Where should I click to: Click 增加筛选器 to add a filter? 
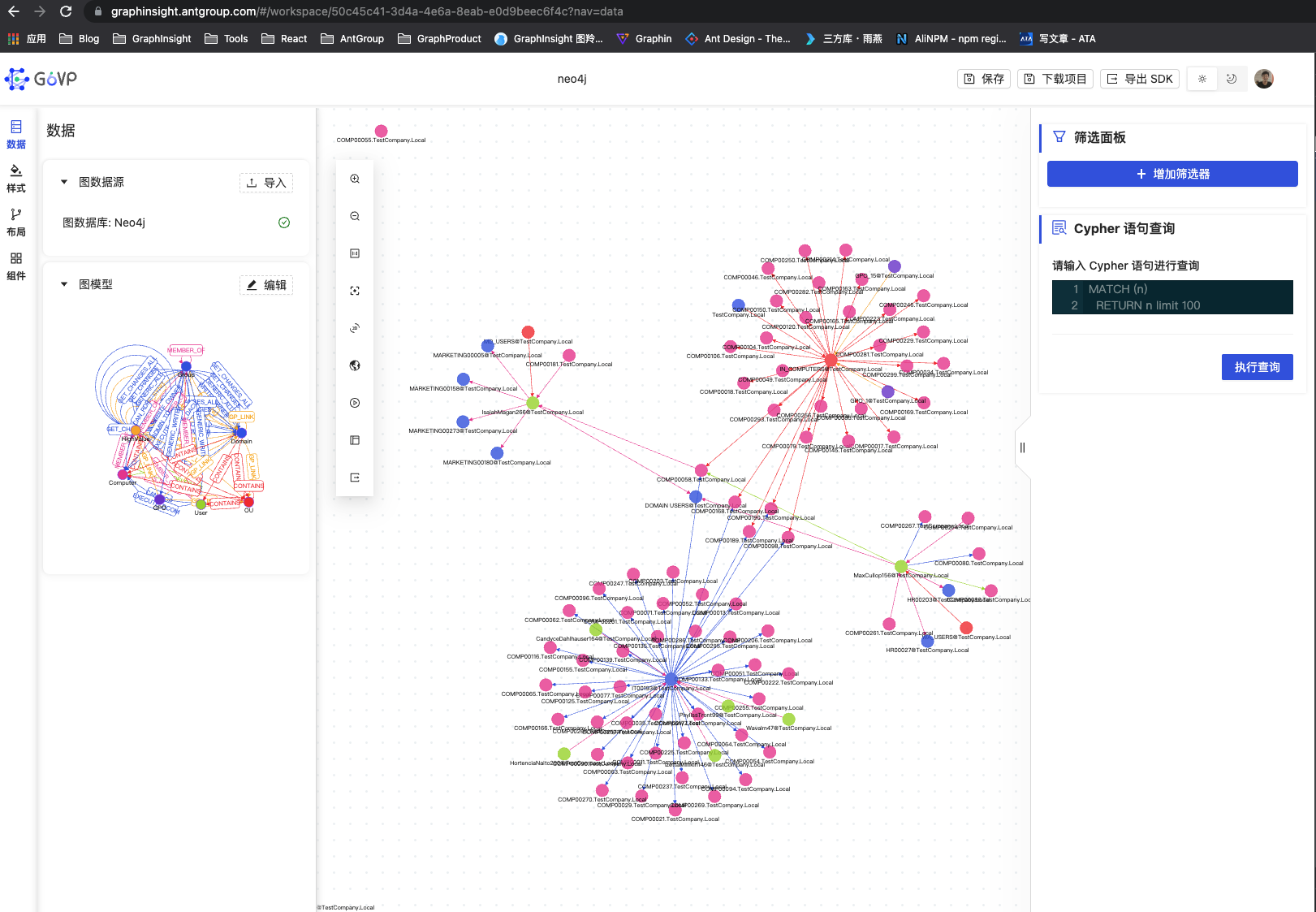pyautogui.click(x=1171, y=174)
